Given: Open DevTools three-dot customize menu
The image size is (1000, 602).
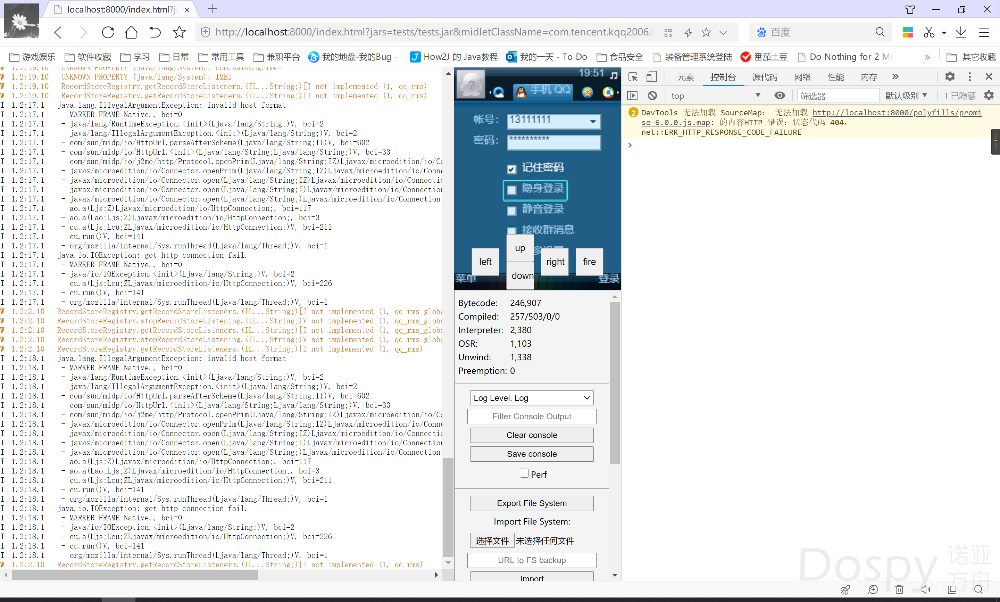Looking at the screenshot, I should [x=970, y=77].
